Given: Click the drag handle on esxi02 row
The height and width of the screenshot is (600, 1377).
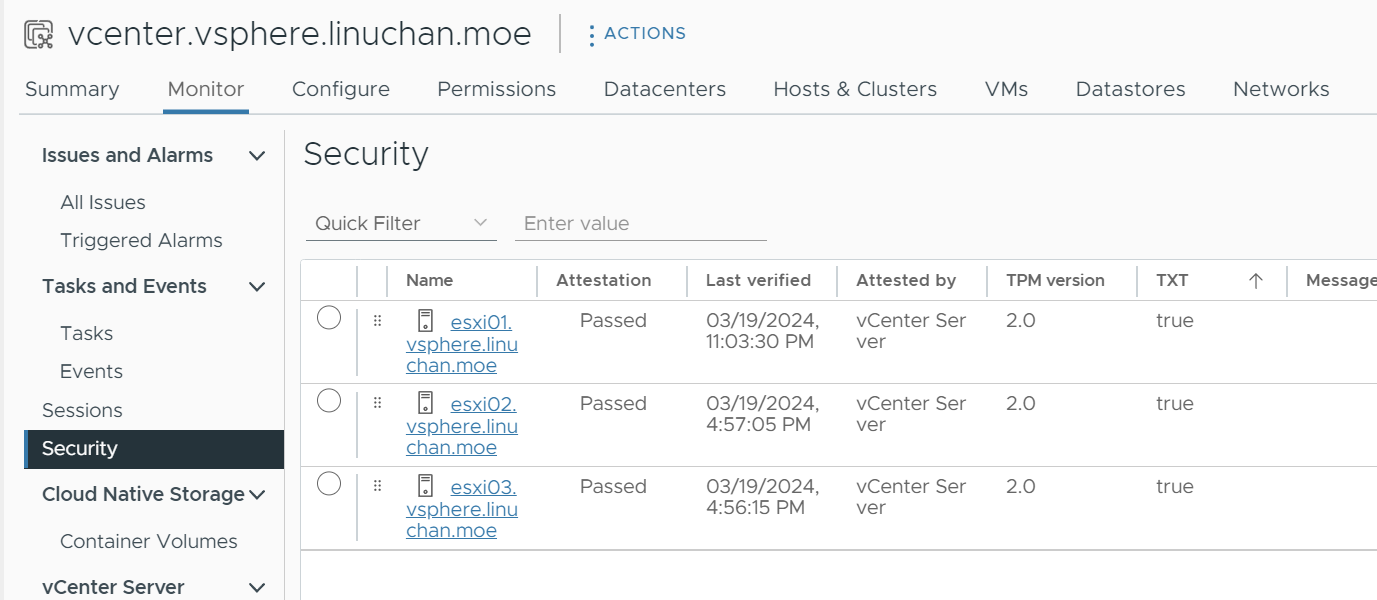Looking at the screenshot, I should (x=377, y=403).
